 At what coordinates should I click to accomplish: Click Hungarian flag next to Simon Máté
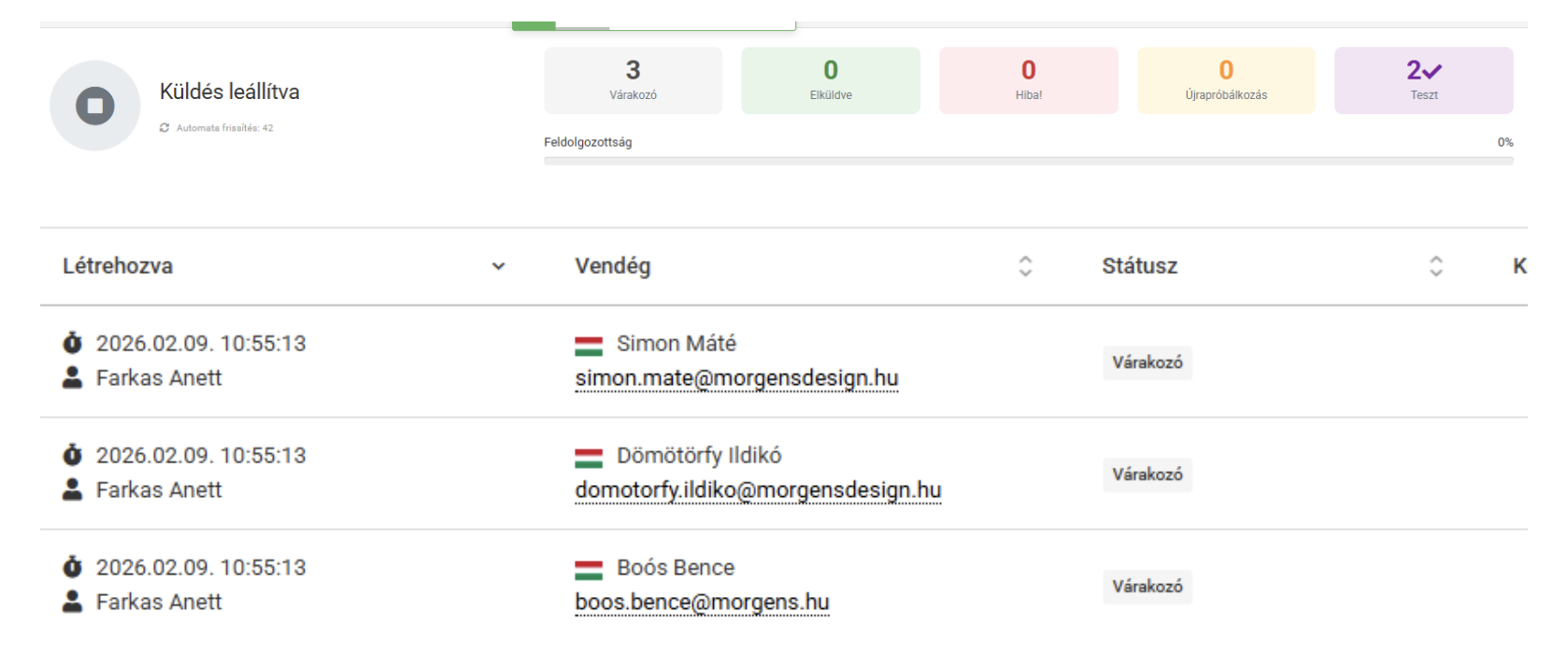click(589, 345)
